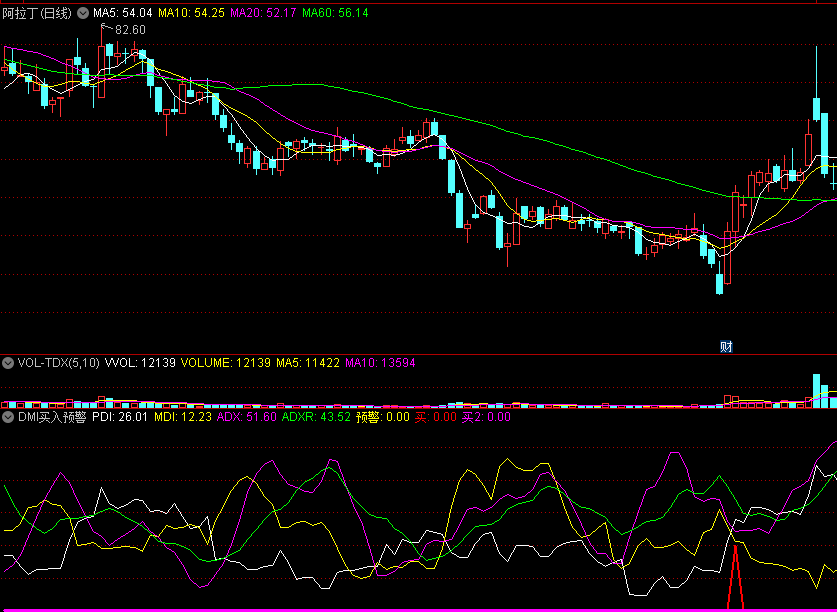Select the 阿拉丁(日线) chart title
Image resolution: width=837 pixels, height=612 pixels.
(37, 13)
